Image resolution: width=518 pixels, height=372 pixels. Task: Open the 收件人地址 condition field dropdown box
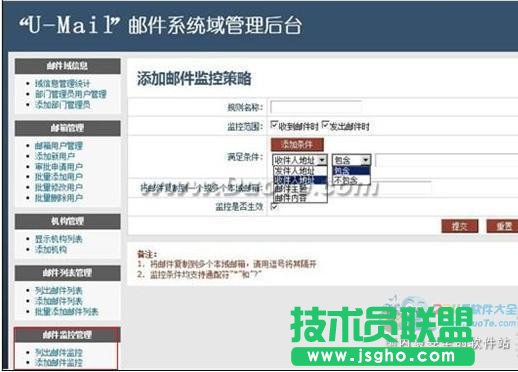coord(300,160)
